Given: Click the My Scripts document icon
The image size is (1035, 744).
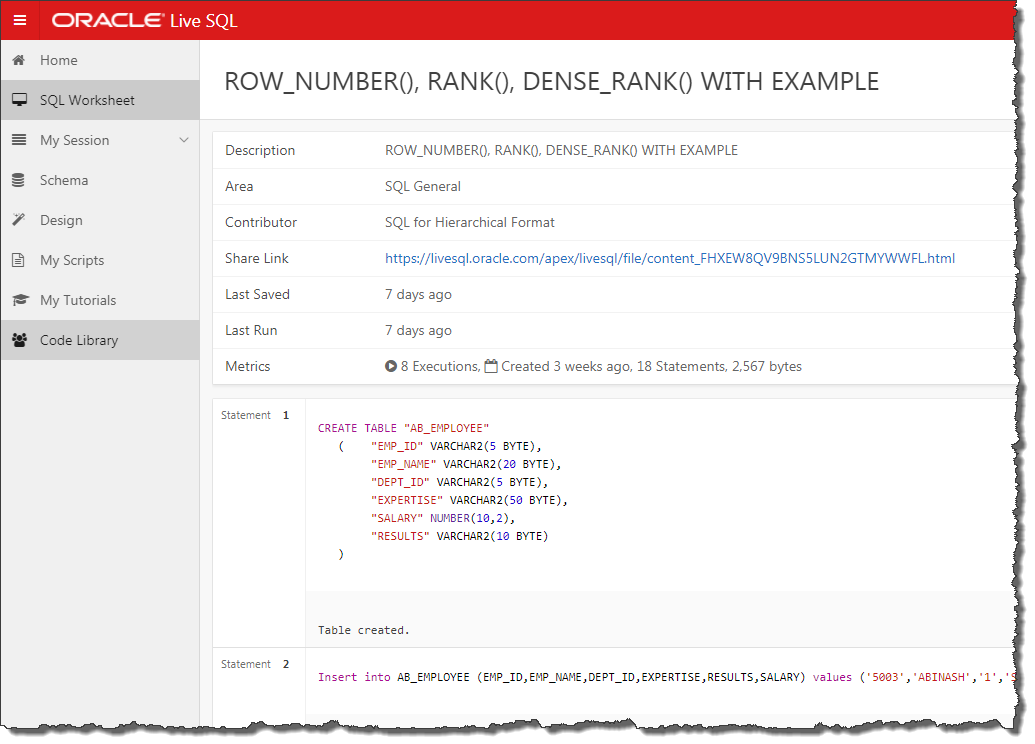Looking at the screenshot, I should click(18, 260).
